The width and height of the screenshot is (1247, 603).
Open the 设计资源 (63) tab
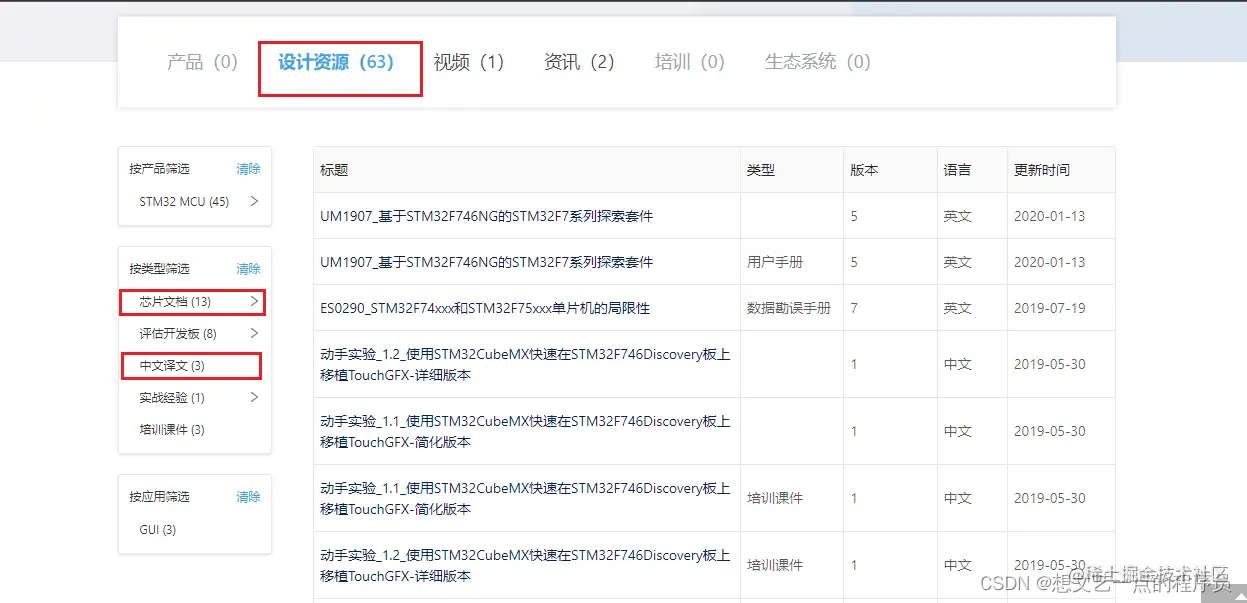(336, 62)
